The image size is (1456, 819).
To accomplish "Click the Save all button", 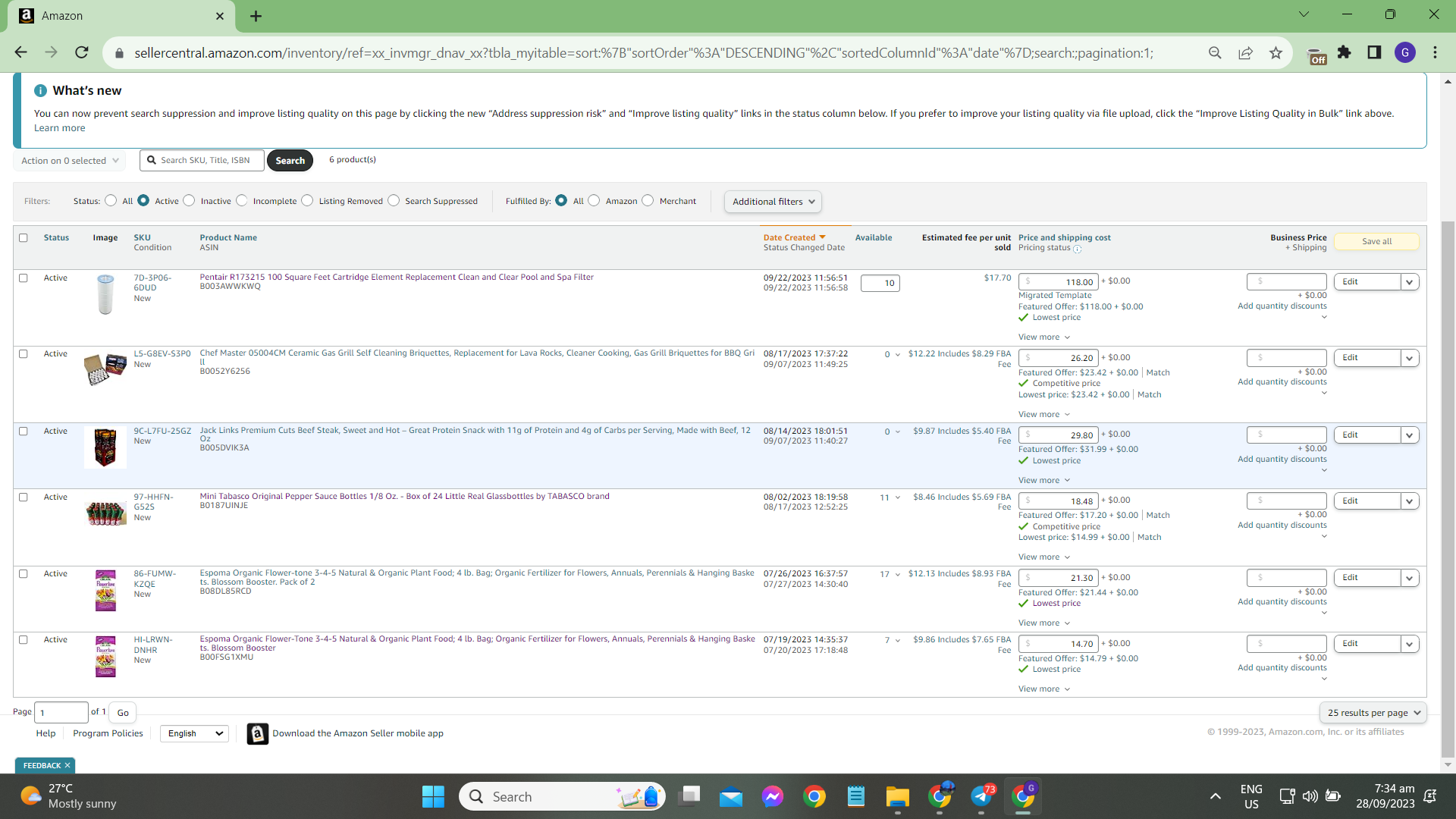I will click(1376, 241).
